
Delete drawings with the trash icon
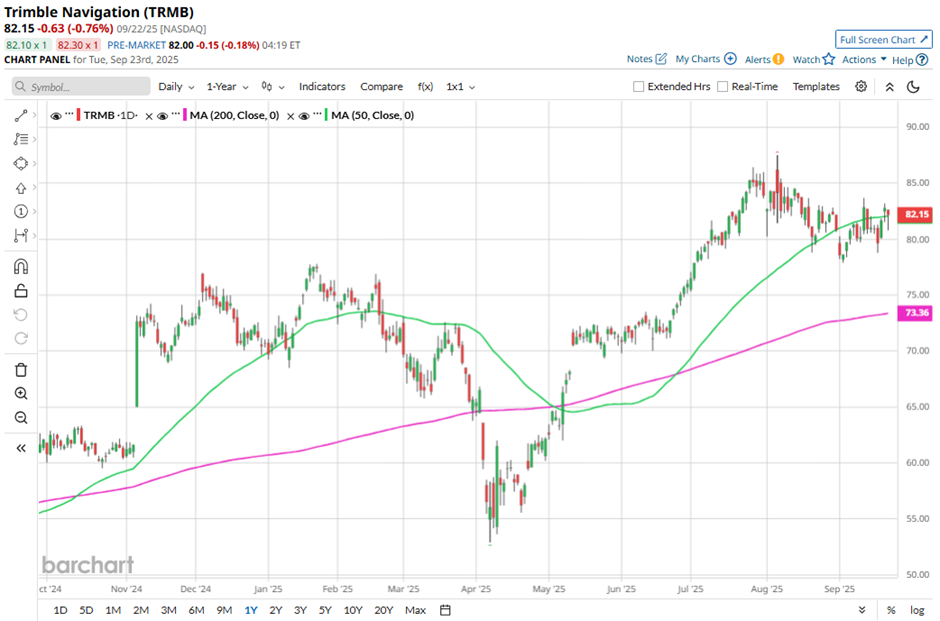point(21,370)
